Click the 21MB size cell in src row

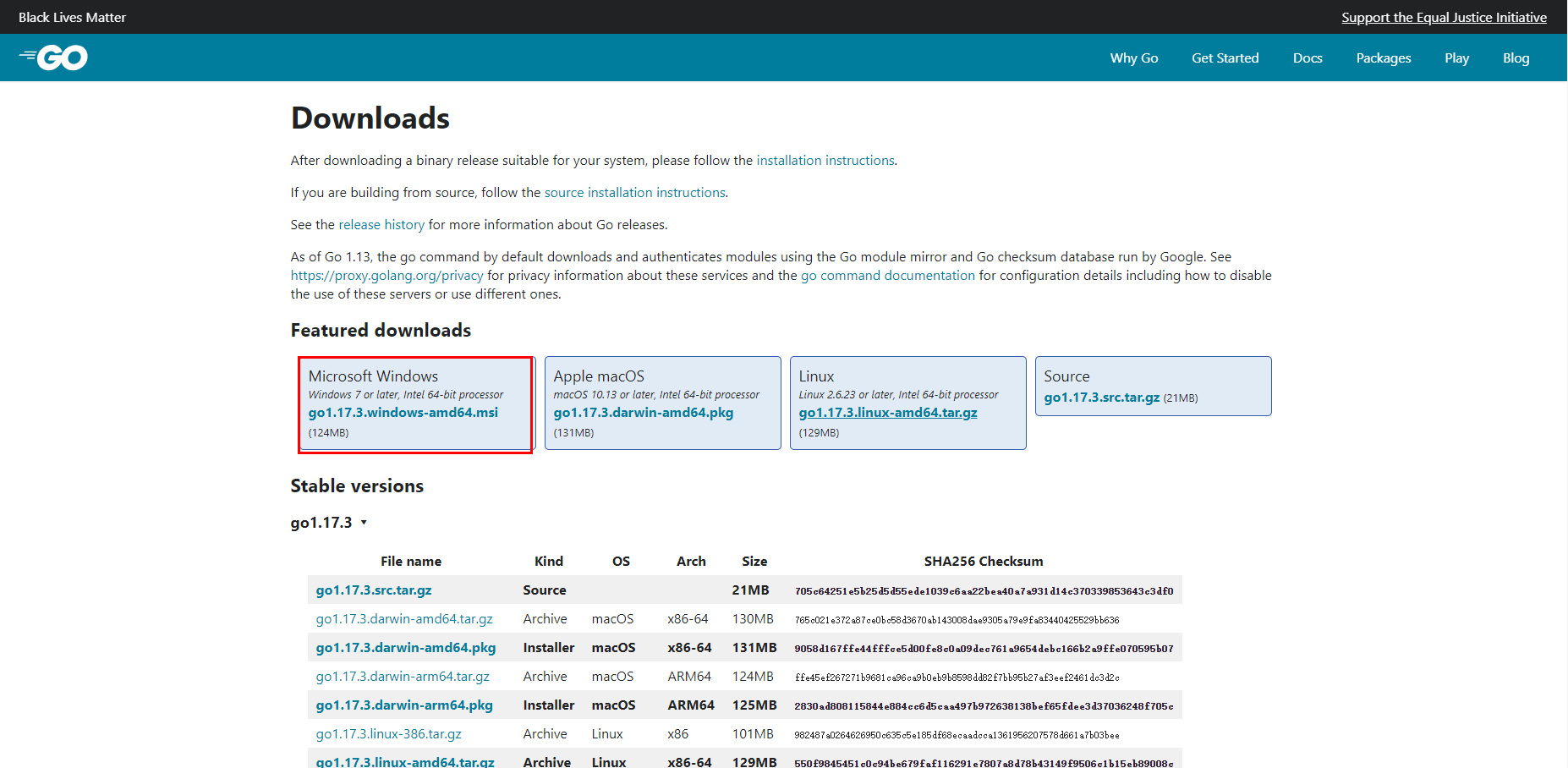coord(751,590)
